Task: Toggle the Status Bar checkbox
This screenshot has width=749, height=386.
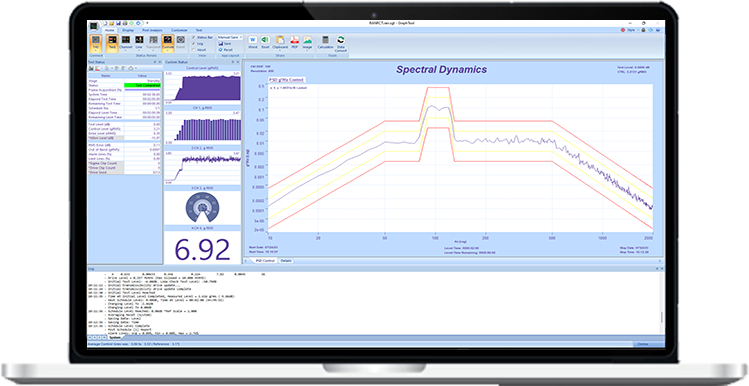Action: coord(194,37)
